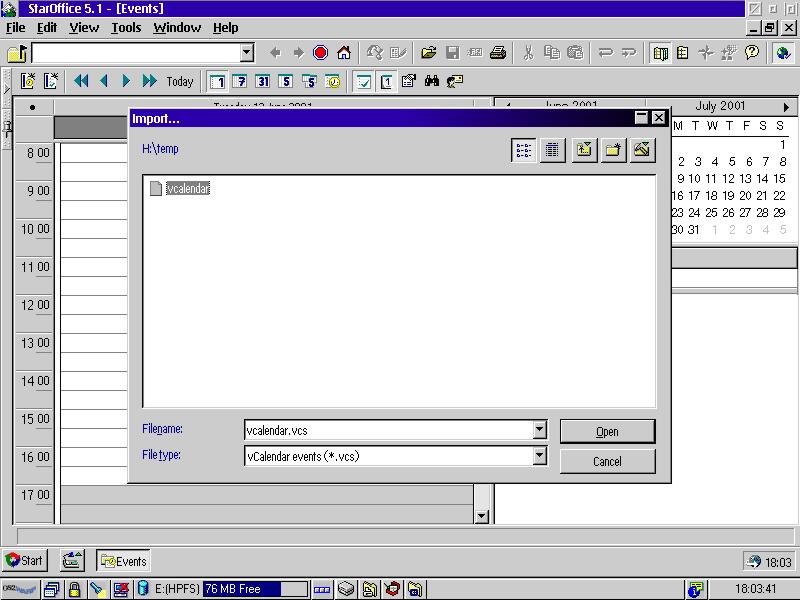Image resolution: width=800 pixels, height=600 pixels.
Task: Open the binoculars search icon
Action: pyautogui.click(x=432, y=81)
